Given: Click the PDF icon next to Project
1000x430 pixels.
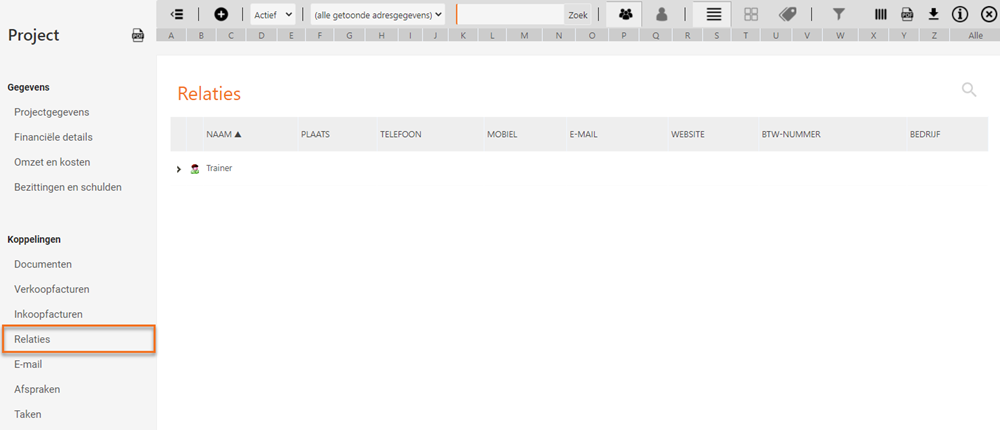Looking at the screenshot, I should 138,36.
